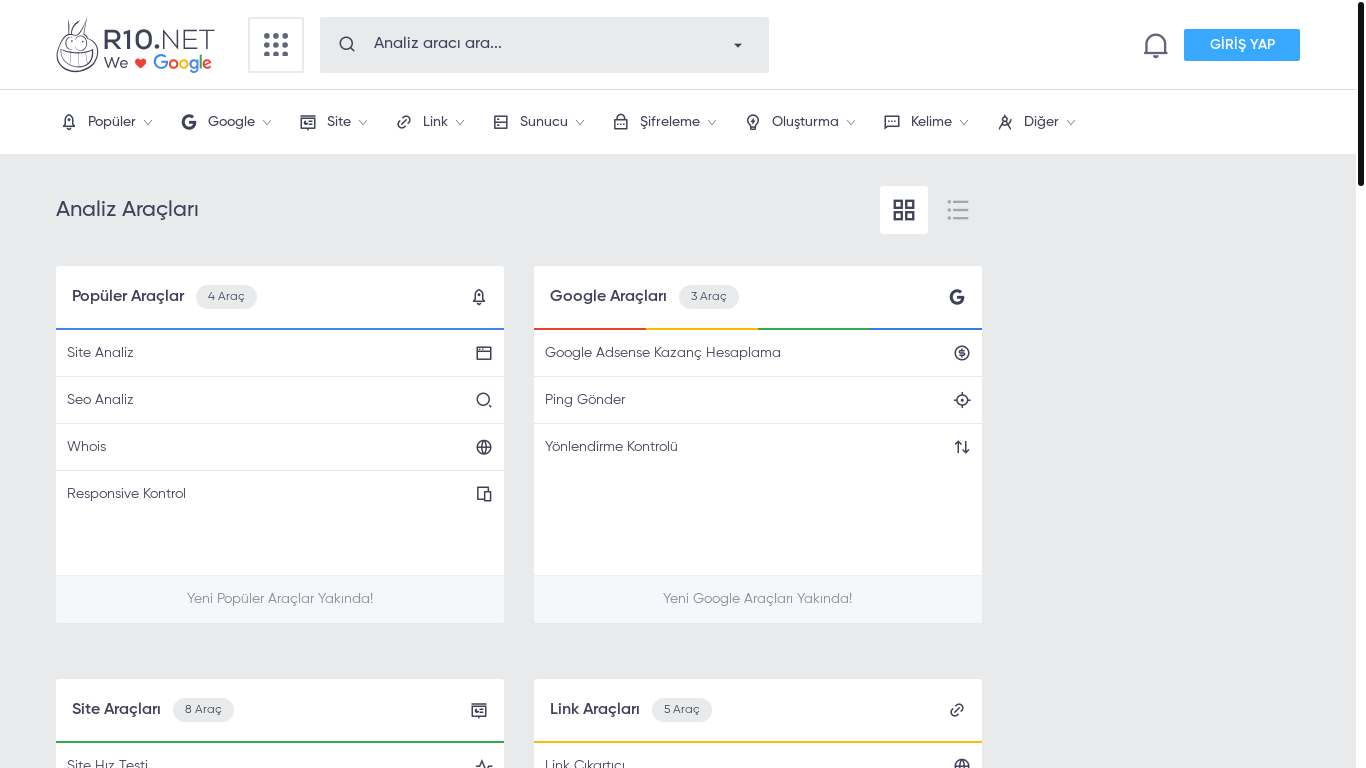Viewport: 1366px width, 768px height.
Task: Click the Popüler menu bell icon
Action: point(69,122)
